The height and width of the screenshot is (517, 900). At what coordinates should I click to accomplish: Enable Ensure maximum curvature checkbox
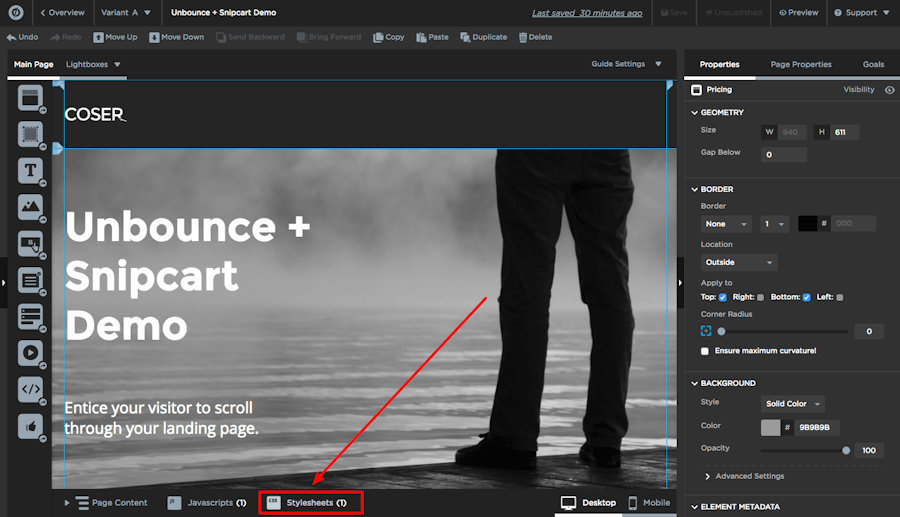[x=705, y=351]
